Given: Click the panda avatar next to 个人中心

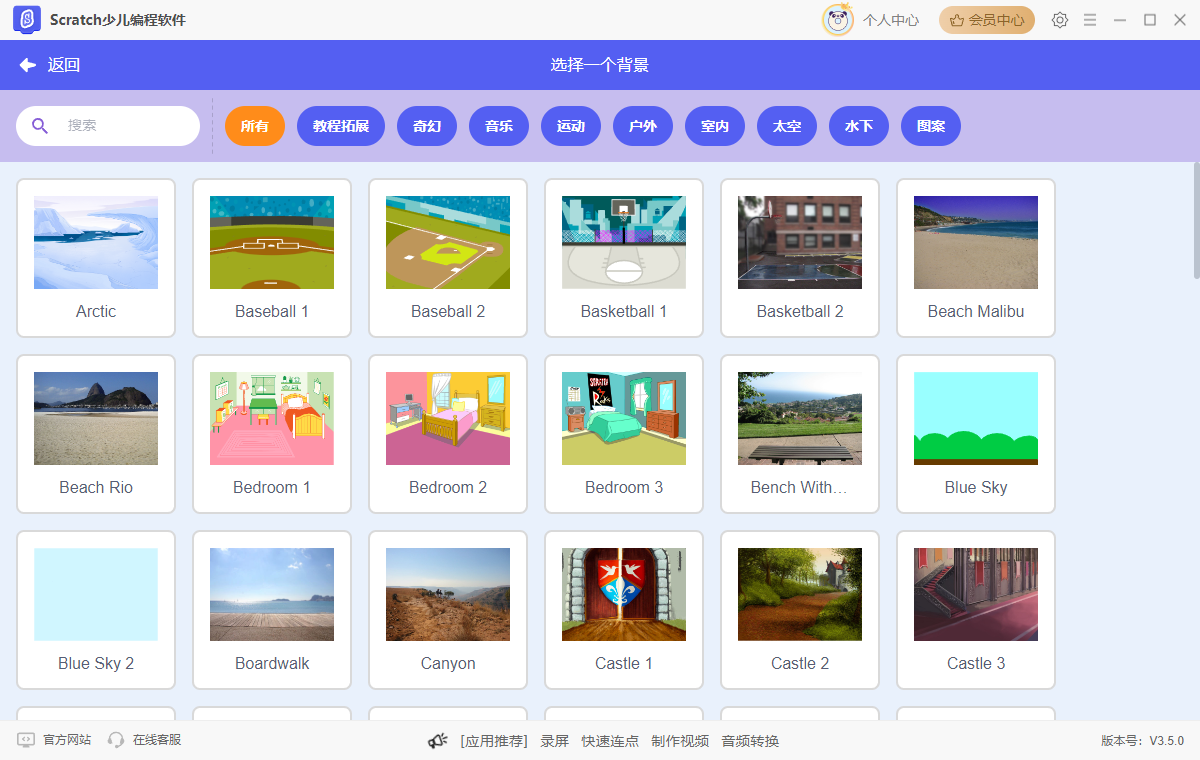Looking at the screenshot, I should click(x=838, y=19).
